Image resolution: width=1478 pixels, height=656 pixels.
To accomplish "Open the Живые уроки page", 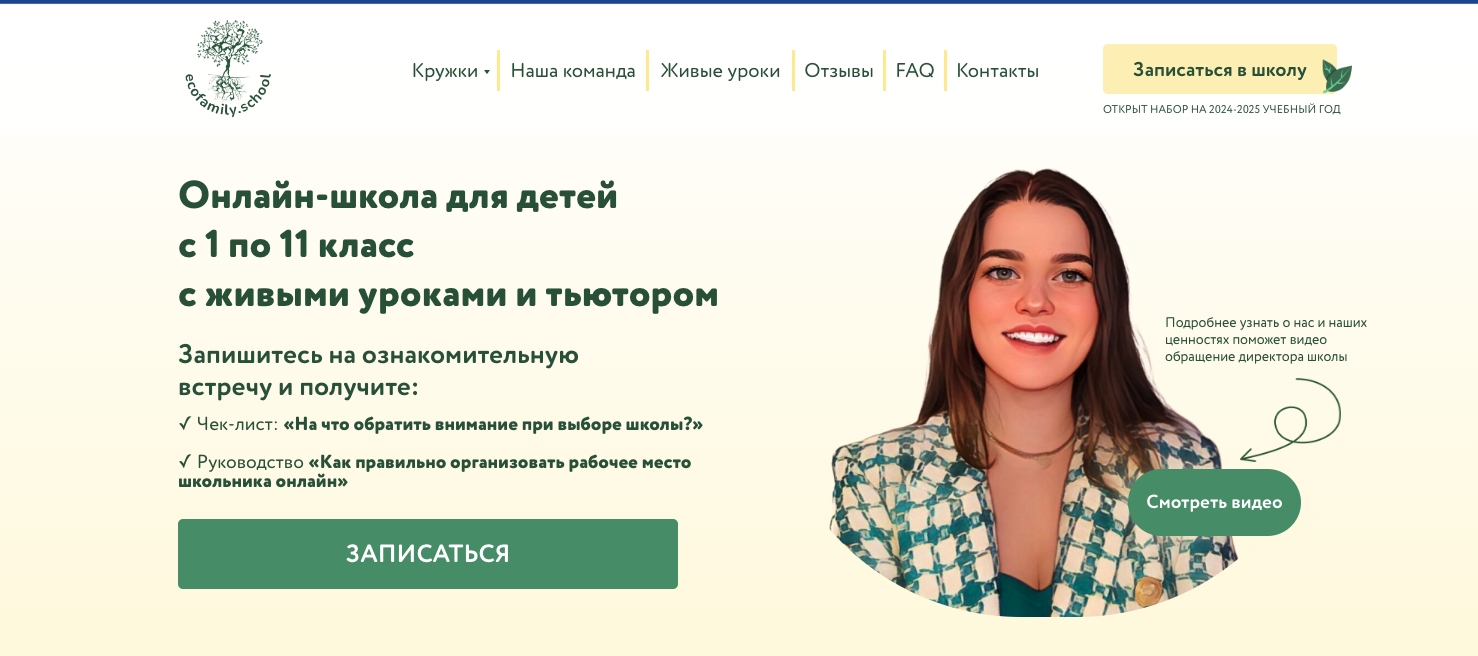I will (720, 71).
